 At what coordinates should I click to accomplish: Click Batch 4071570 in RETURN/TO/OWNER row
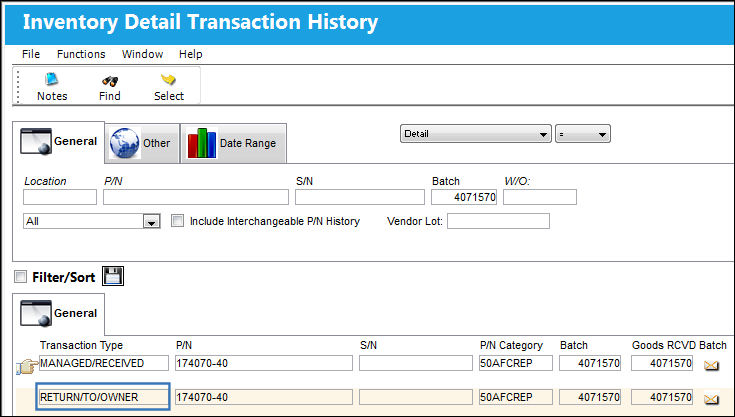[x=590, y=397]
